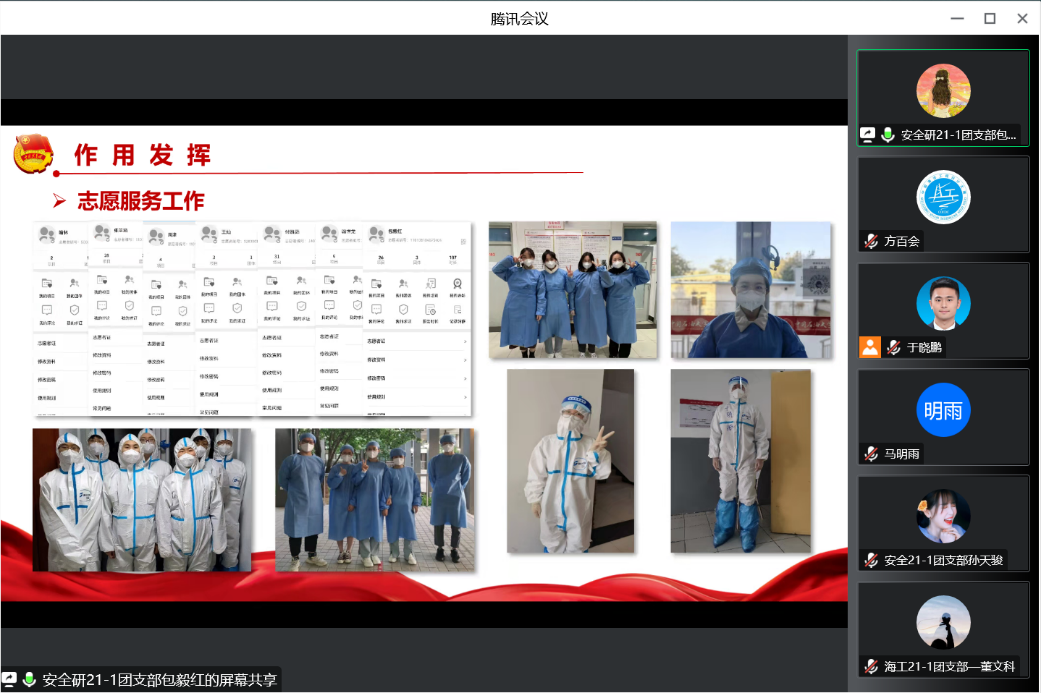Minimize the 腾讯会议 window
Image resolution: width=1041 pixels, height=693 pixels.
point(956,18)
